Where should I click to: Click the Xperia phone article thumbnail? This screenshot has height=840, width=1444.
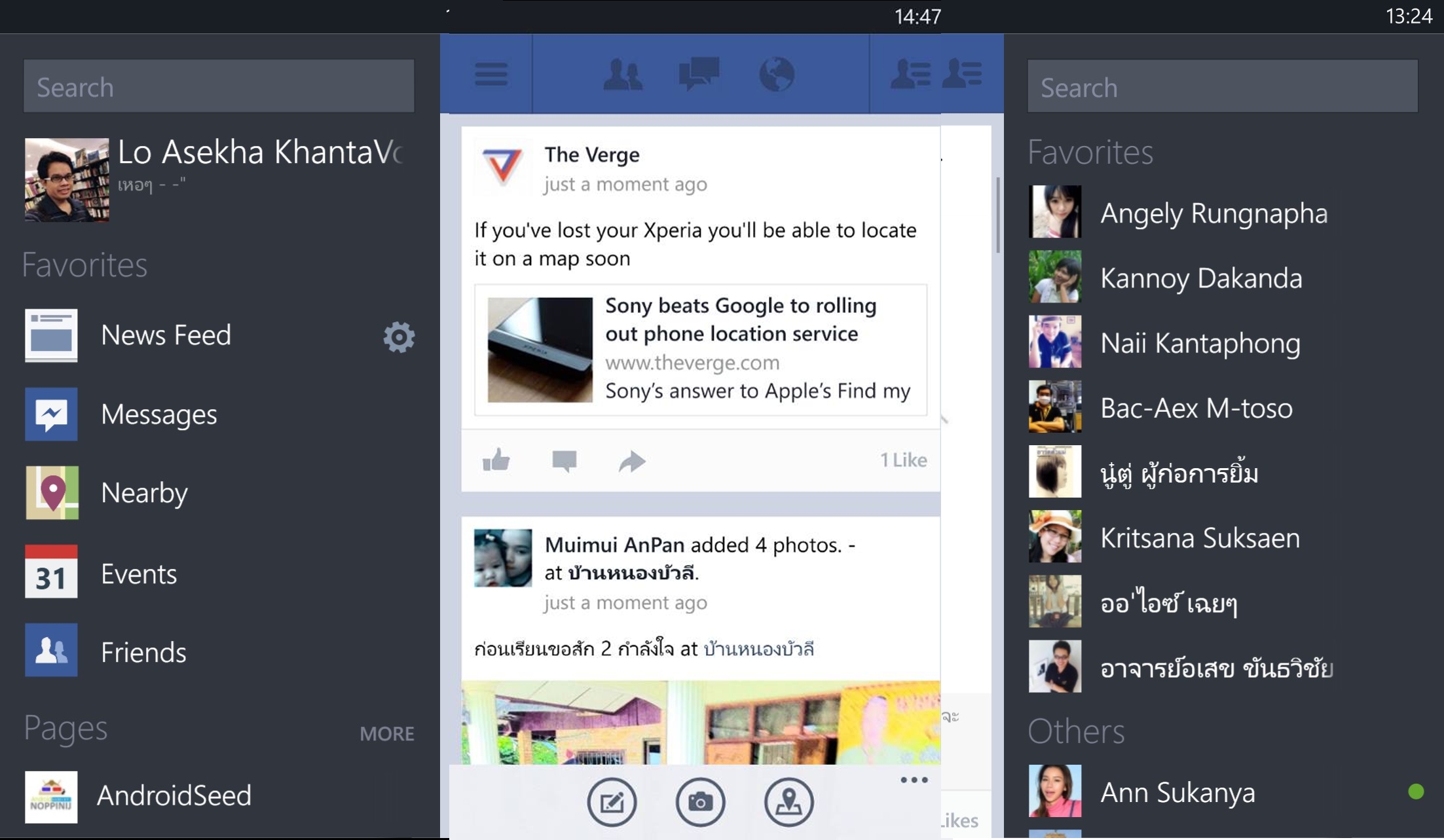(540, 350)
